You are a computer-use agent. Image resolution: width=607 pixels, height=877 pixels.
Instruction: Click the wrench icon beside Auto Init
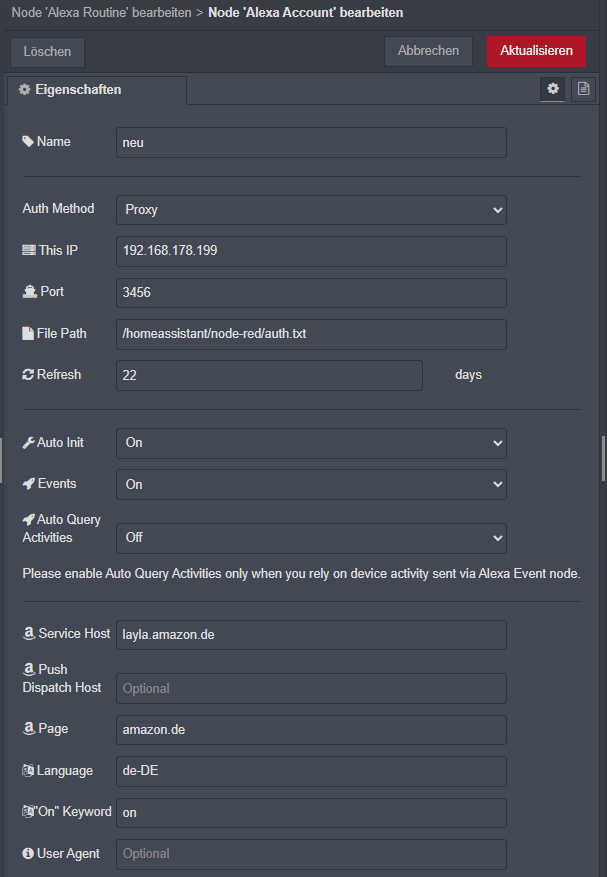coord(28,442)
